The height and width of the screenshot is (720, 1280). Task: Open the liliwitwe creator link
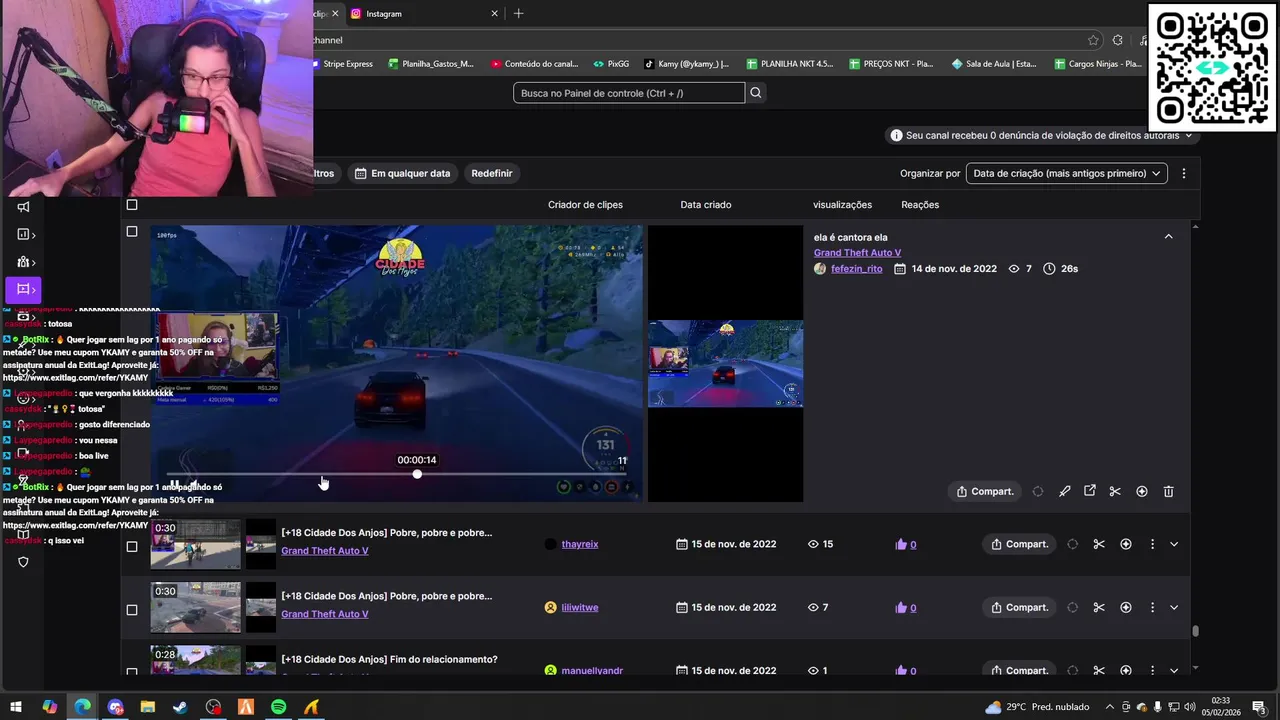pyautogui.click(x=580, y=607)
